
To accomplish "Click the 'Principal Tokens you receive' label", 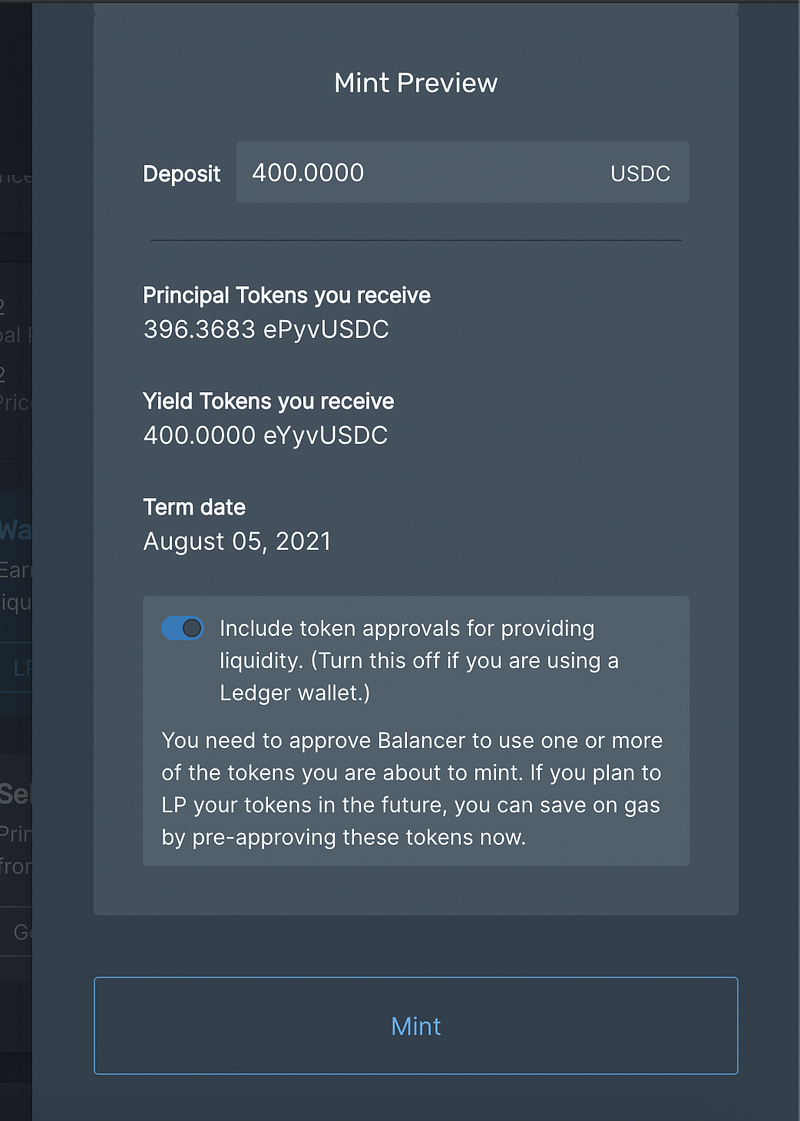I will point(287,296).
